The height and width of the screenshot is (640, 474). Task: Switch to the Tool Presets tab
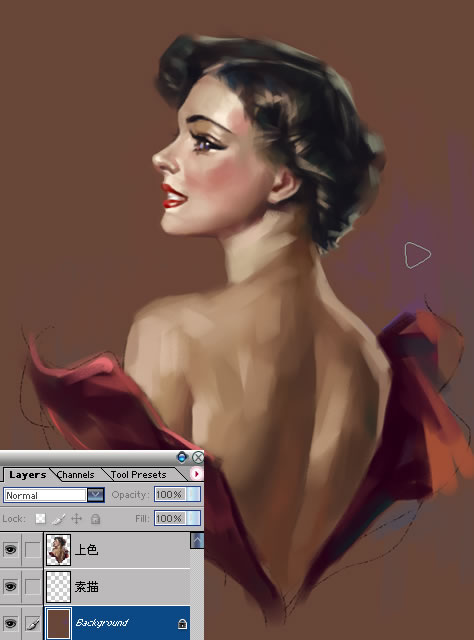[138, 475]
